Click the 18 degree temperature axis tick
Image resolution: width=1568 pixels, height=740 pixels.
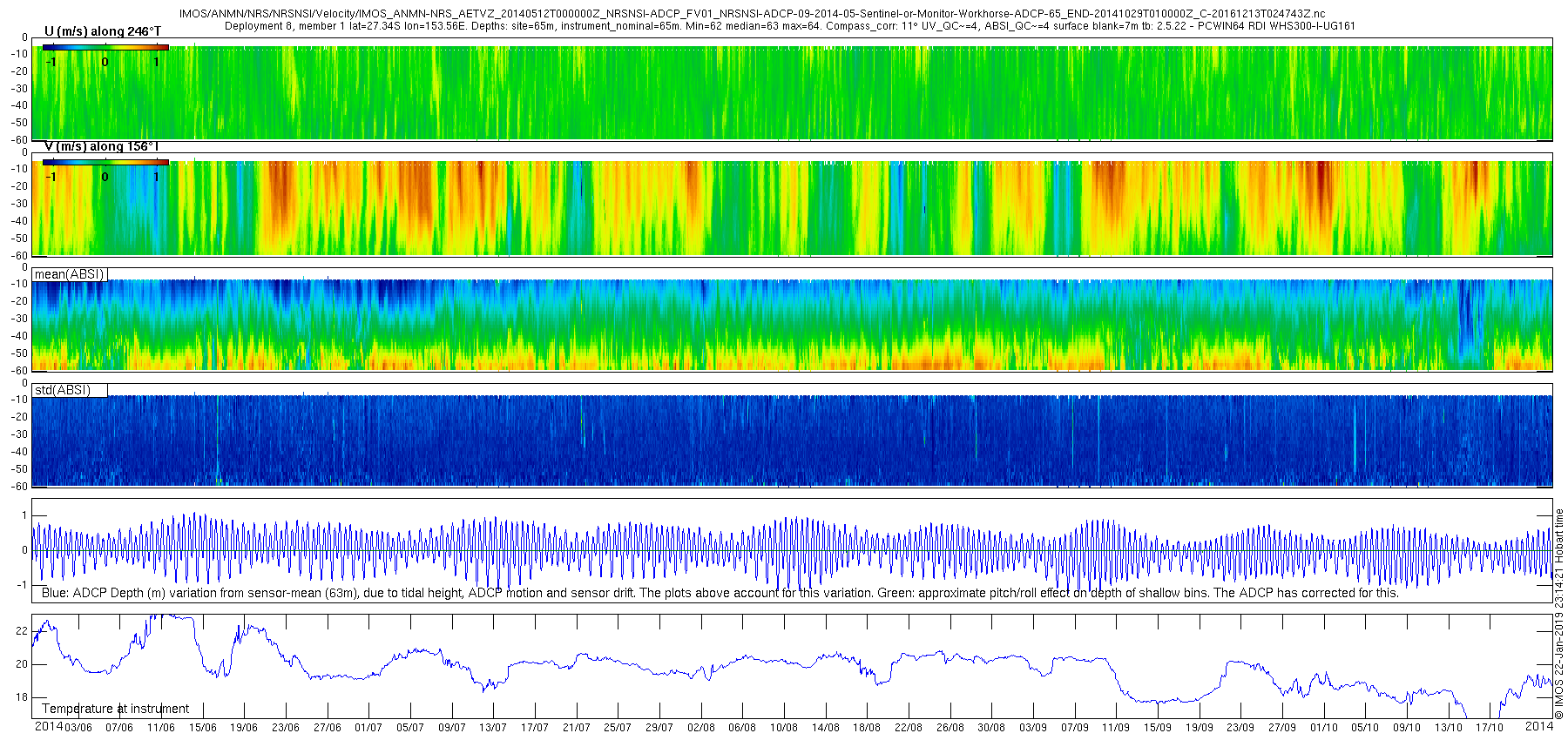[22, 697]
